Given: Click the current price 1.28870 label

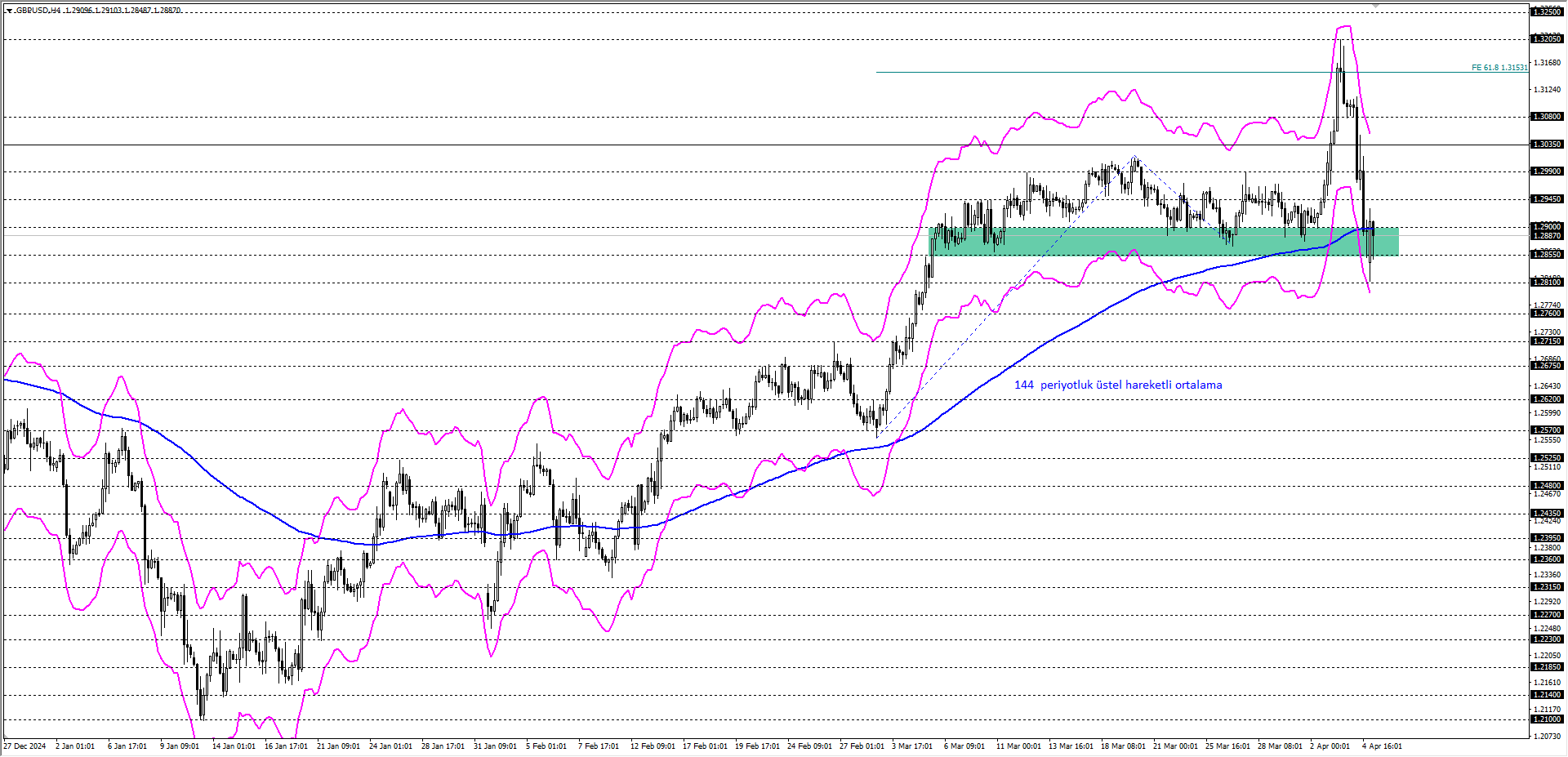Looking at the screenshot, I should pyautogui.click(x=1547, y=236).
